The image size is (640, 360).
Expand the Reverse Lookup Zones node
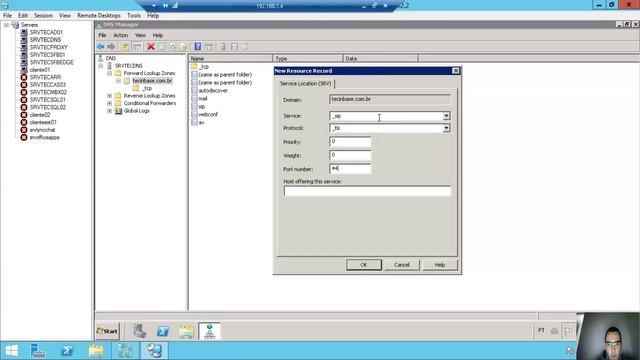pyautogui.click(x=109, y=96)
